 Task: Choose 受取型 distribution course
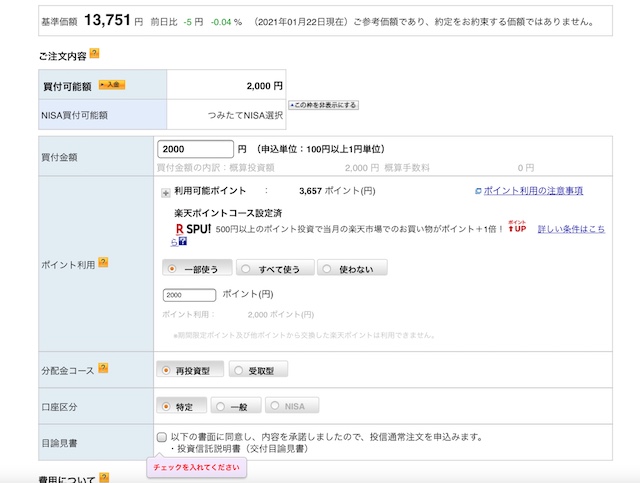[x=258, y=370]
